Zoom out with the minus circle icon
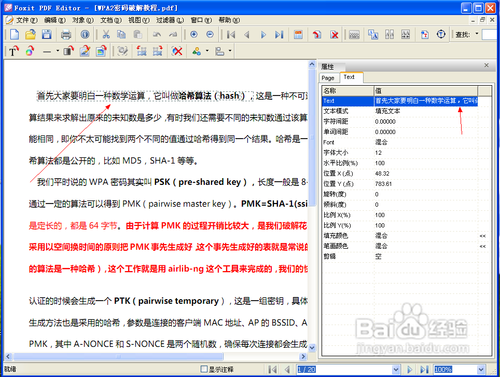Image resolution: width=500 pixels, height=377 pixels. click(x=210, y=34)
